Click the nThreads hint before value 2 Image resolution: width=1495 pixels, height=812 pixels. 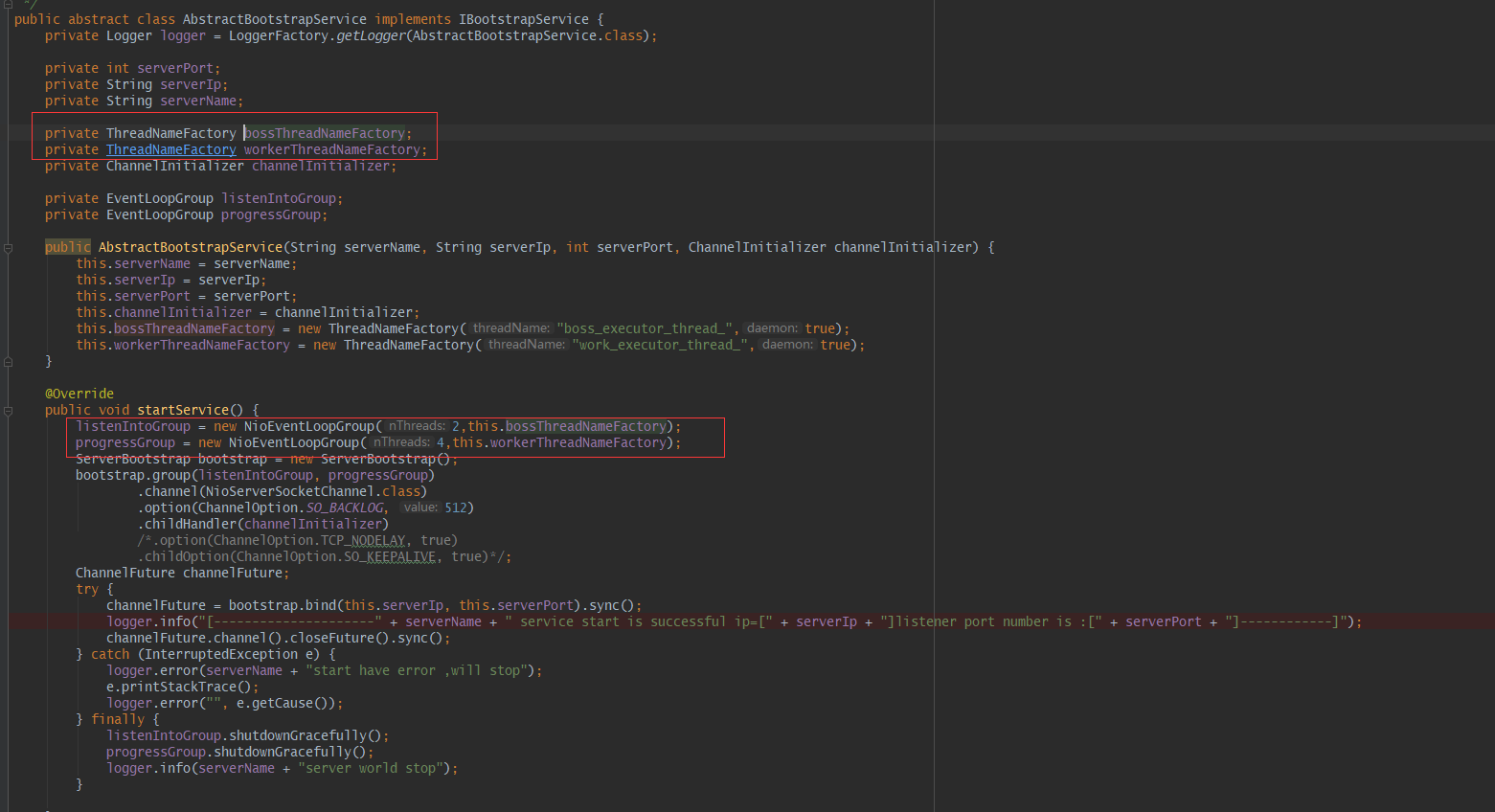(417, 426)
